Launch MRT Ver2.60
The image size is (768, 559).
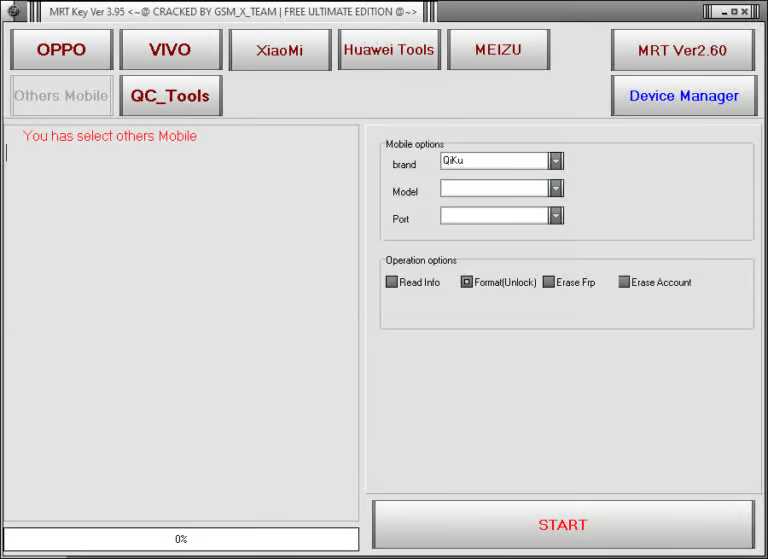tap(683, 50)
